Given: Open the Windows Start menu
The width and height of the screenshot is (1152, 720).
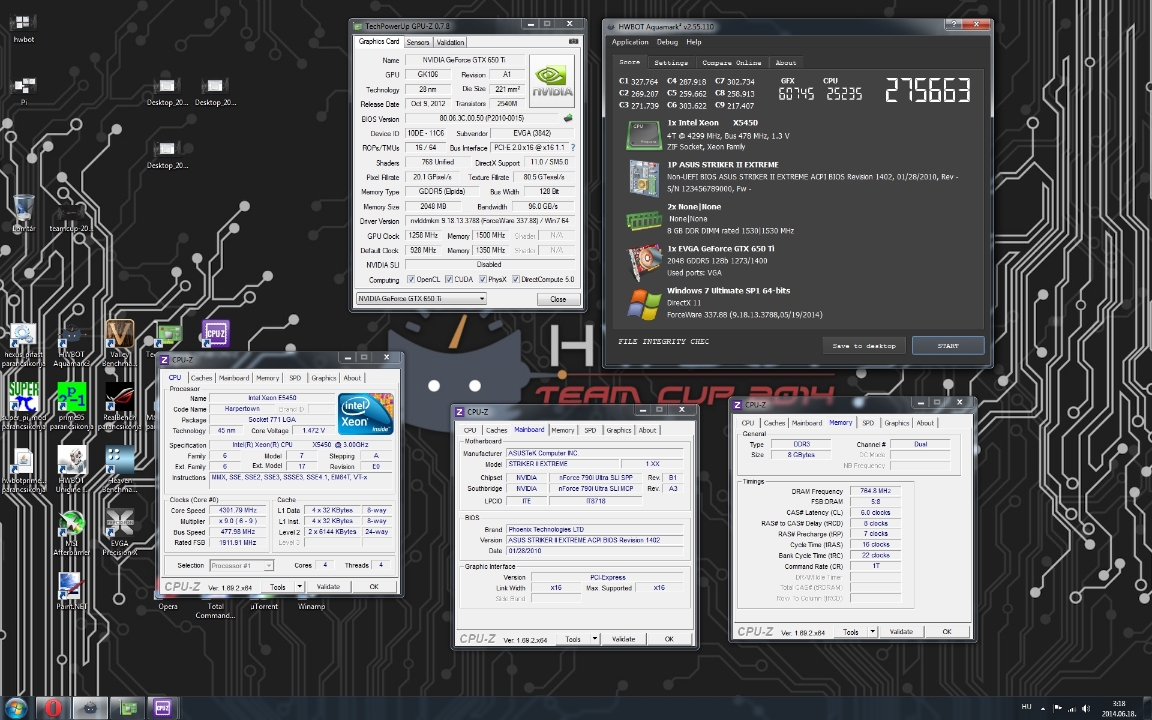Looking at the screenshot, I should [16, 708].
